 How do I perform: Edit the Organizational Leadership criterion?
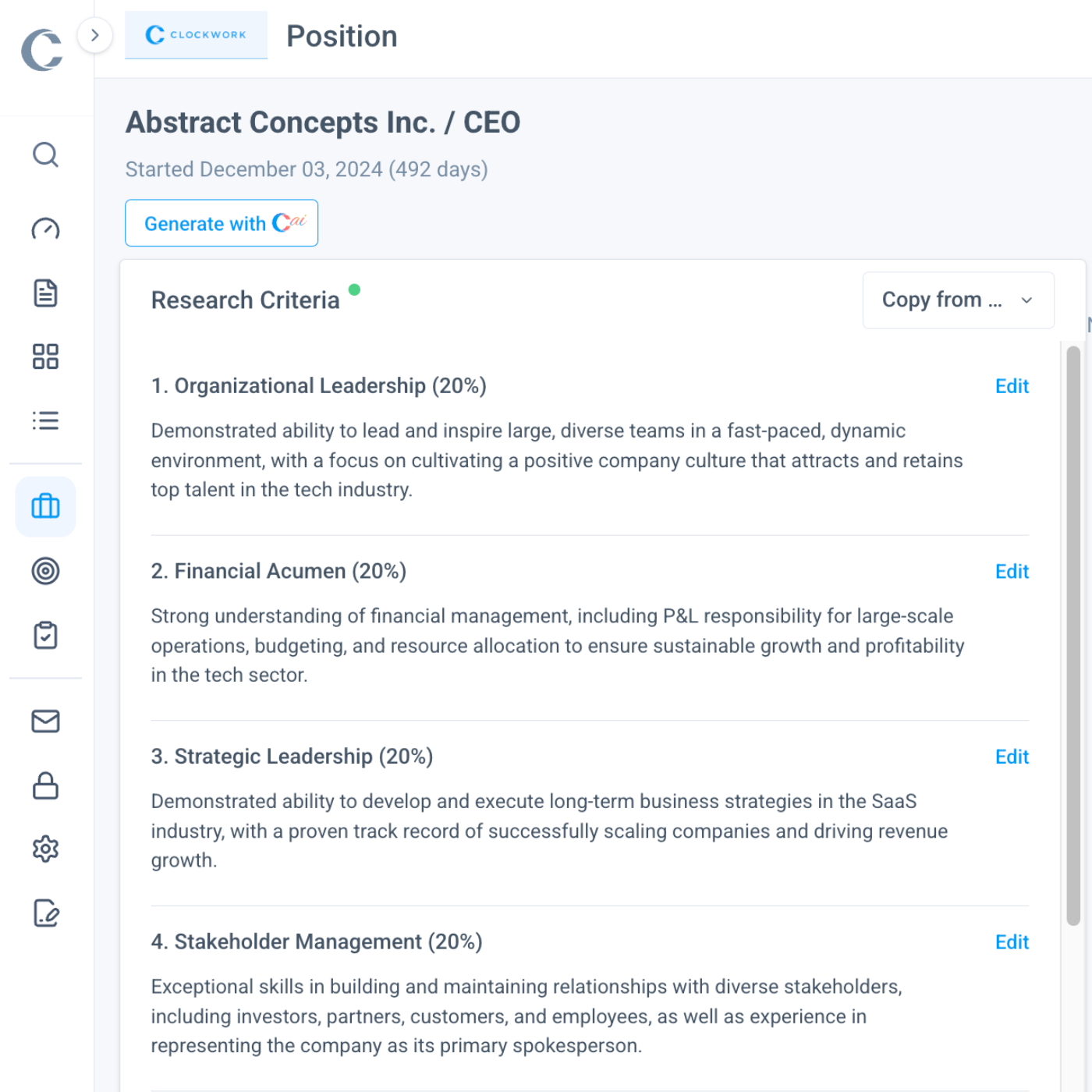tap(1012, 386)
